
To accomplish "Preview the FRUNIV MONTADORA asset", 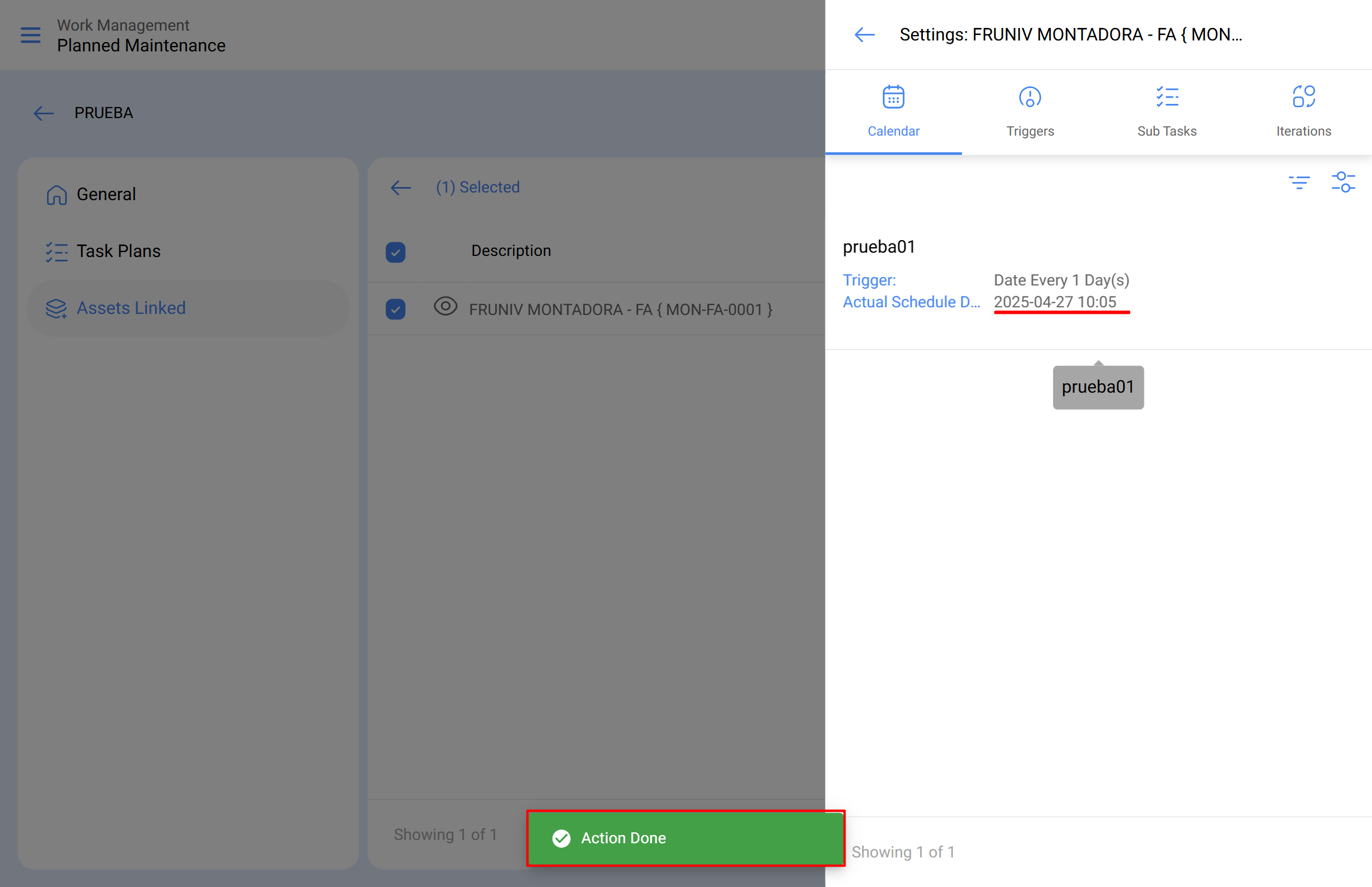I will coord(445,307).
